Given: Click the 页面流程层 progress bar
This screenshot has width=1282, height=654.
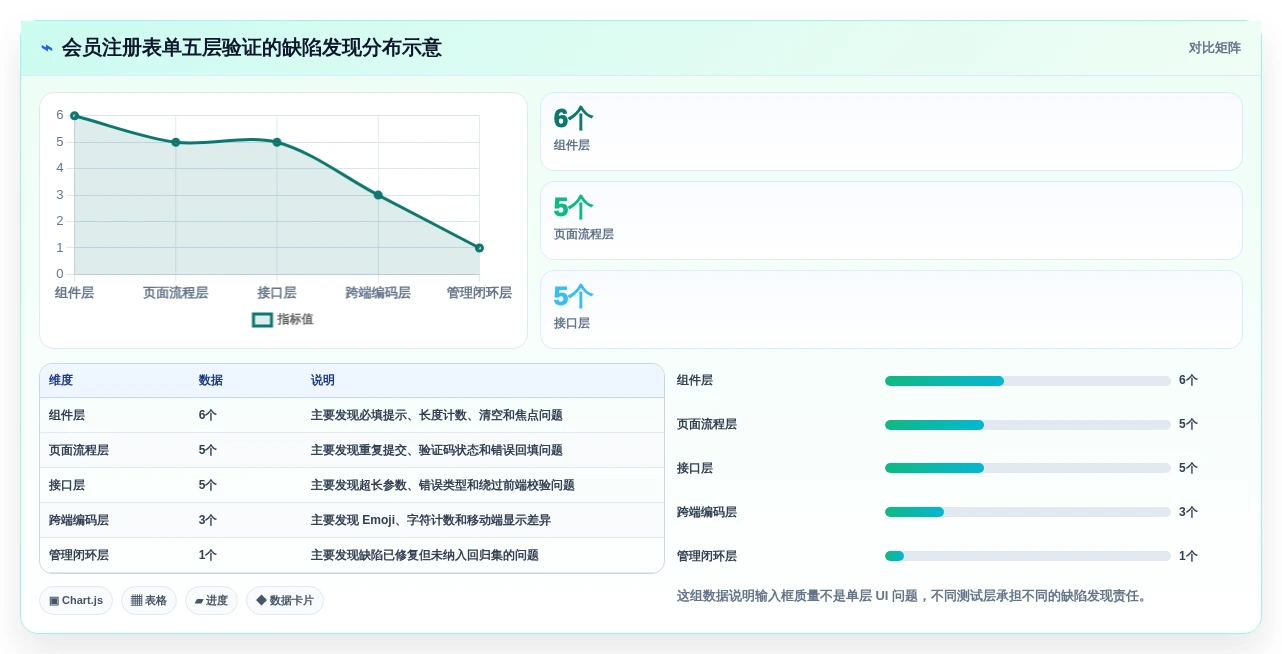Looking at the screenshot, I should click(1028, 425).
